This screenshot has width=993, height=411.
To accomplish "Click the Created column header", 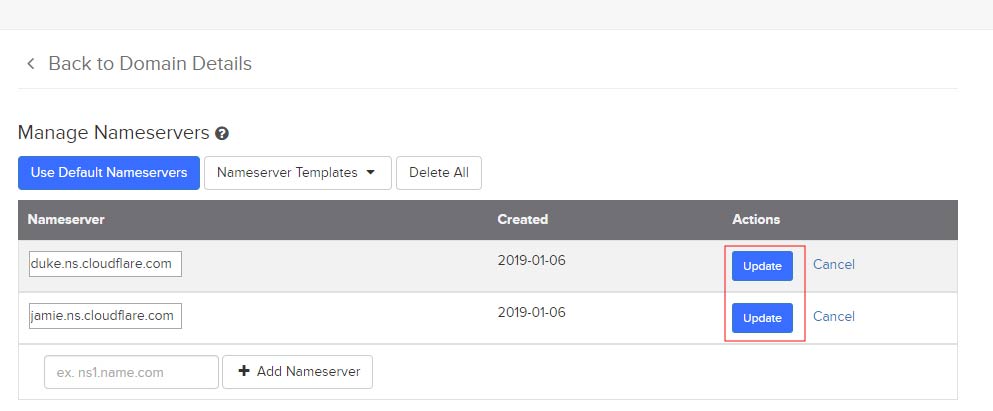I will tap(522, 219).
